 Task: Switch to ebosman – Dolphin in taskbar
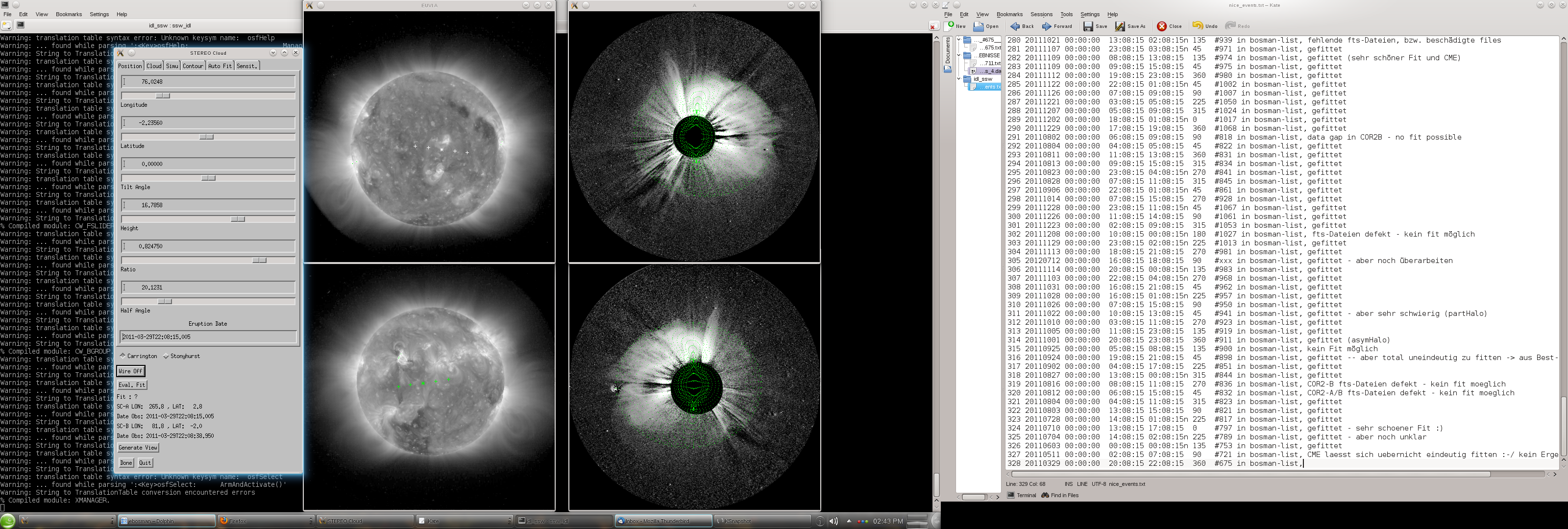[167, 521]
